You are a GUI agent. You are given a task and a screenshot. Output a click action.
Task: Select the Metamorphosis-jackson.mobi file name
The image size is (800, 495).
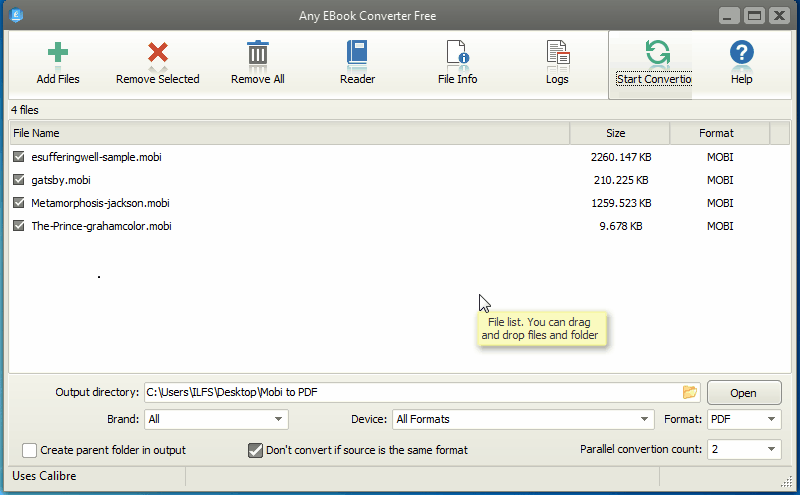tap(100, 203)
